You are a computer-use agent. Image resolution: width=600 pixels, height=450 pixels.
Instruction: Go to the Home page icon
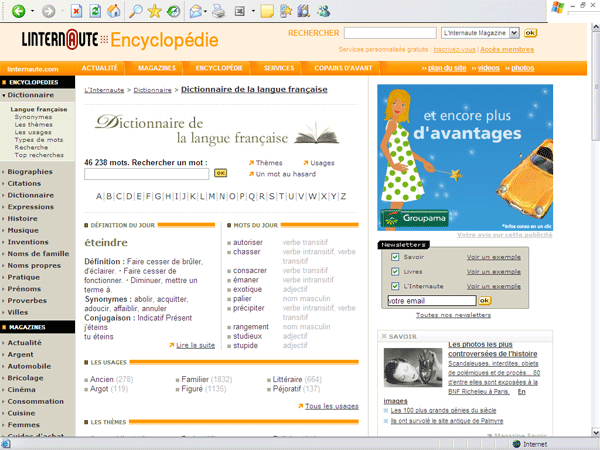click(x=114, y=11)
